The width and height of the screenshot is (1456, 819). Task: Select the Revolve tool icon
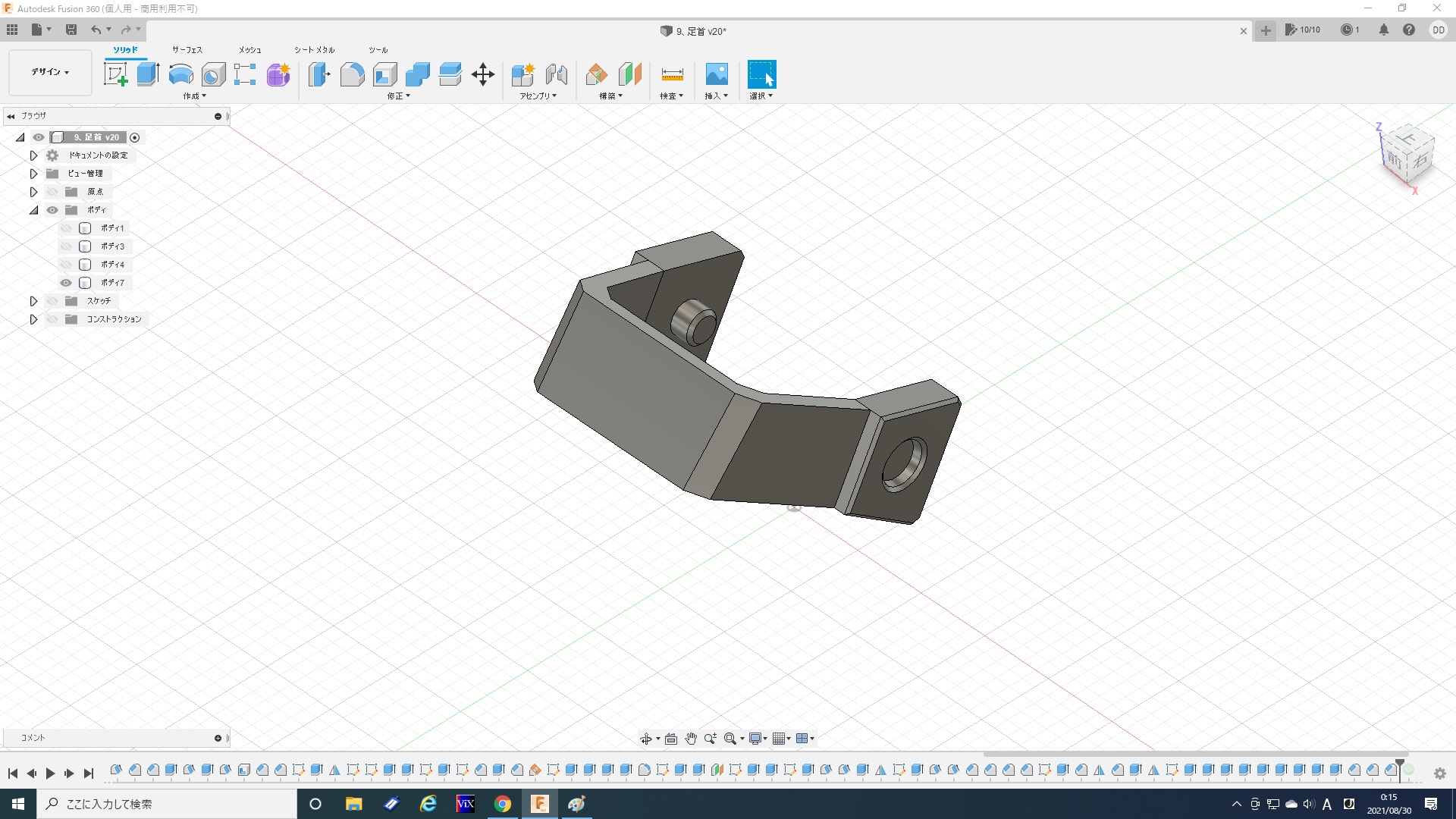pos(180,74)
